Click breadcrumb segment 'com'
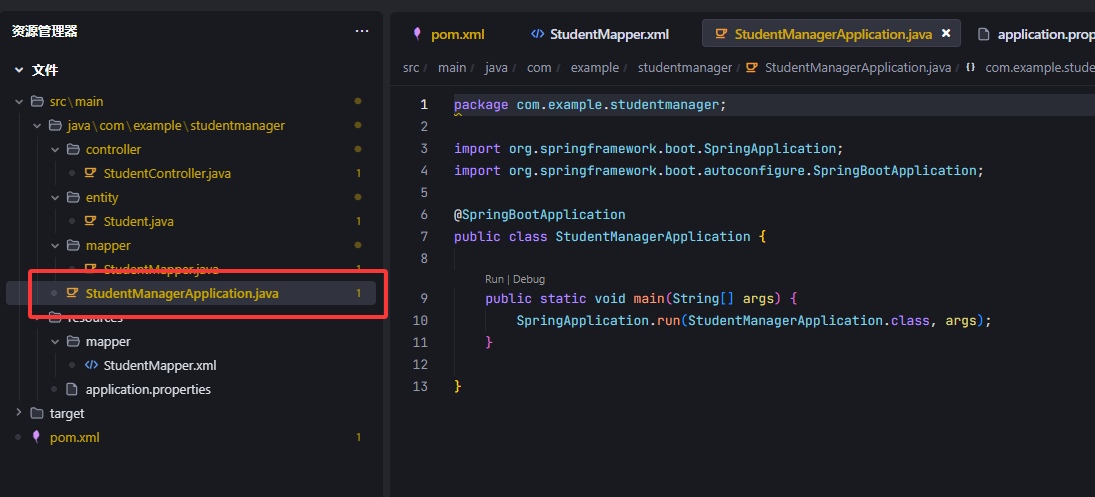1095x497 pixels. click(539, 68)
